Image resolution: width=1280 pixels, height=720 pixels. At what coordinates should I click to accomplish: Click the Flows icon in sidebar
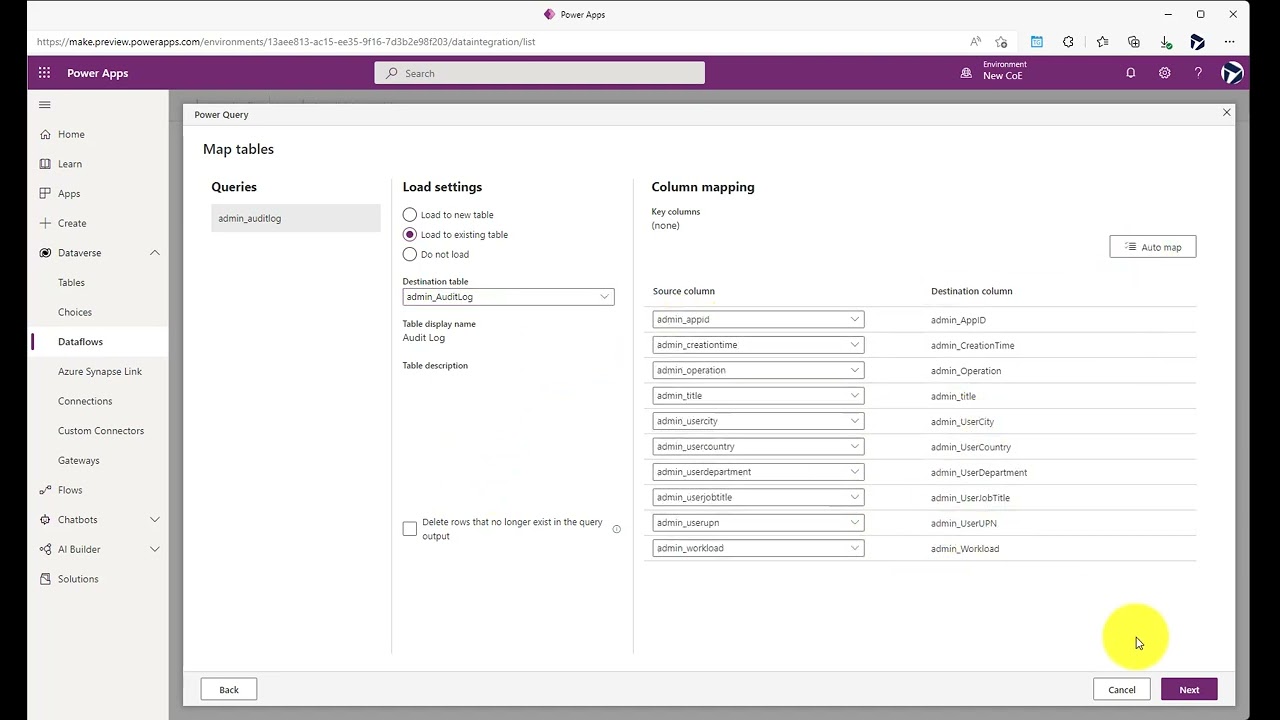(x=45, y=490)
